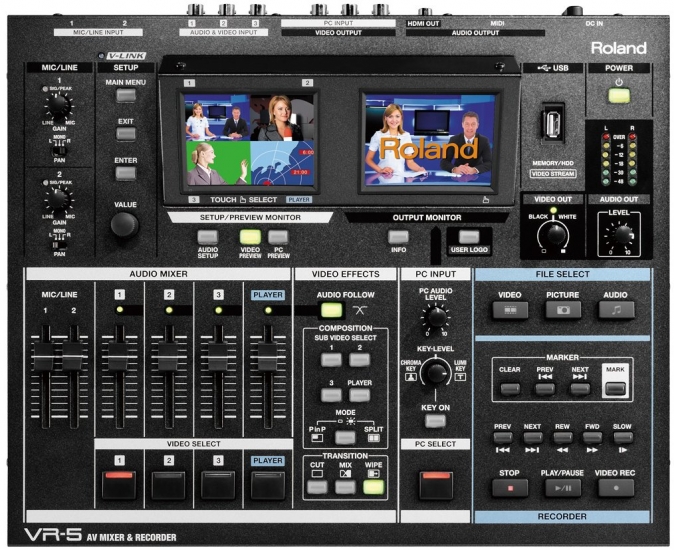Click the channel 1 audio mixer fader

click(x=119, y=356)
